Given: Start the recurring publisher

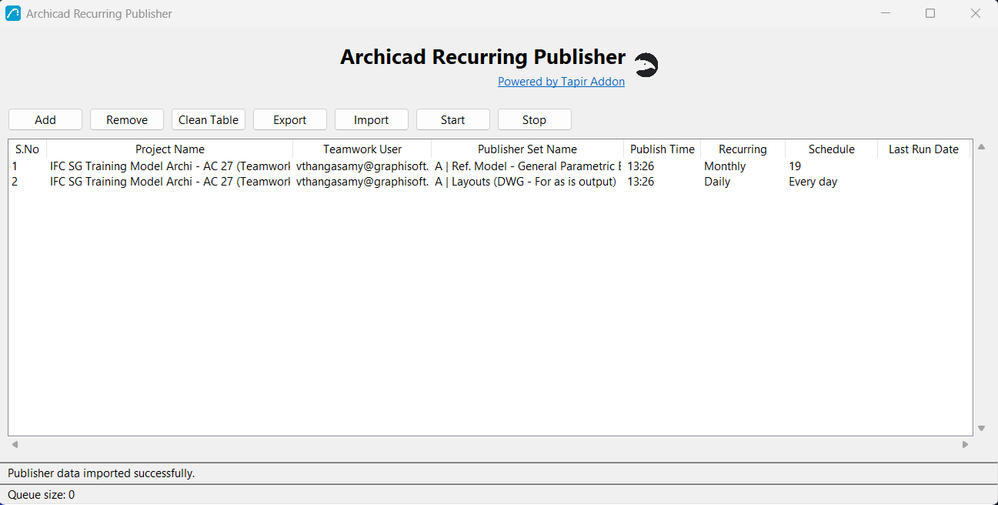Looking at the screenshot, I should click(x=453, y=120).
